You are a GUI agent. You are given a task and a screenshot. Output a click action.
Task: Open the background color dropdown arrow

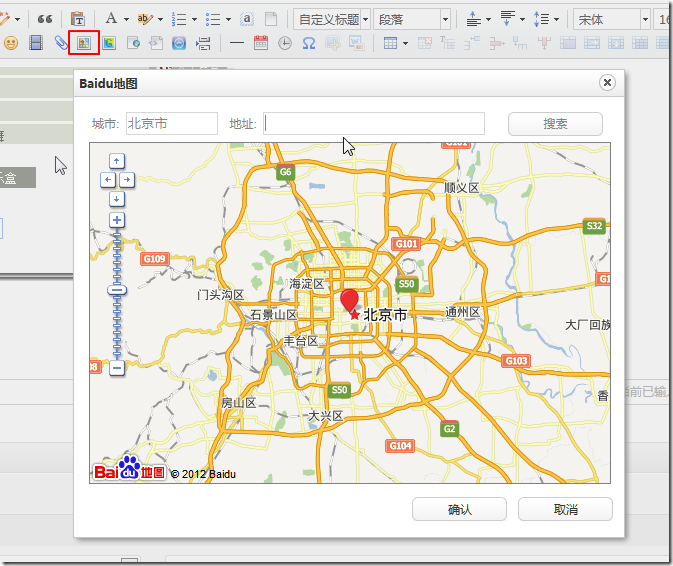pyautogui.click(x=160, y=20)
